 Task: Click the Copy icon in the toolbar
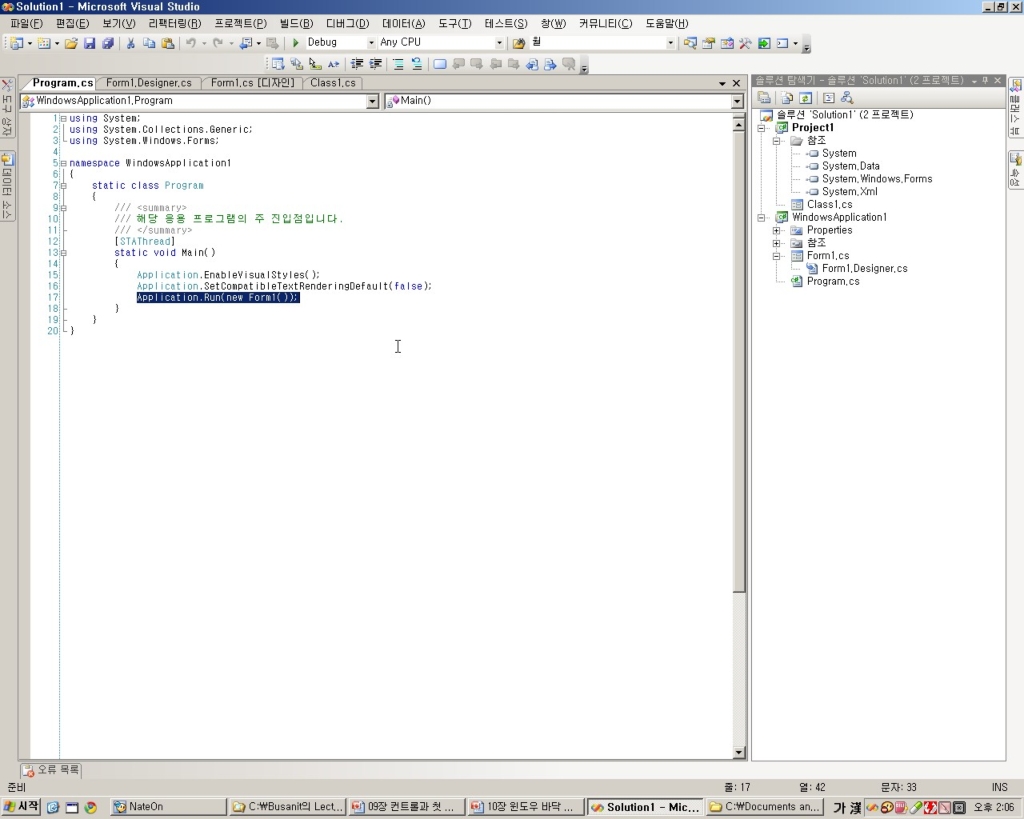[x=149, y=43]
